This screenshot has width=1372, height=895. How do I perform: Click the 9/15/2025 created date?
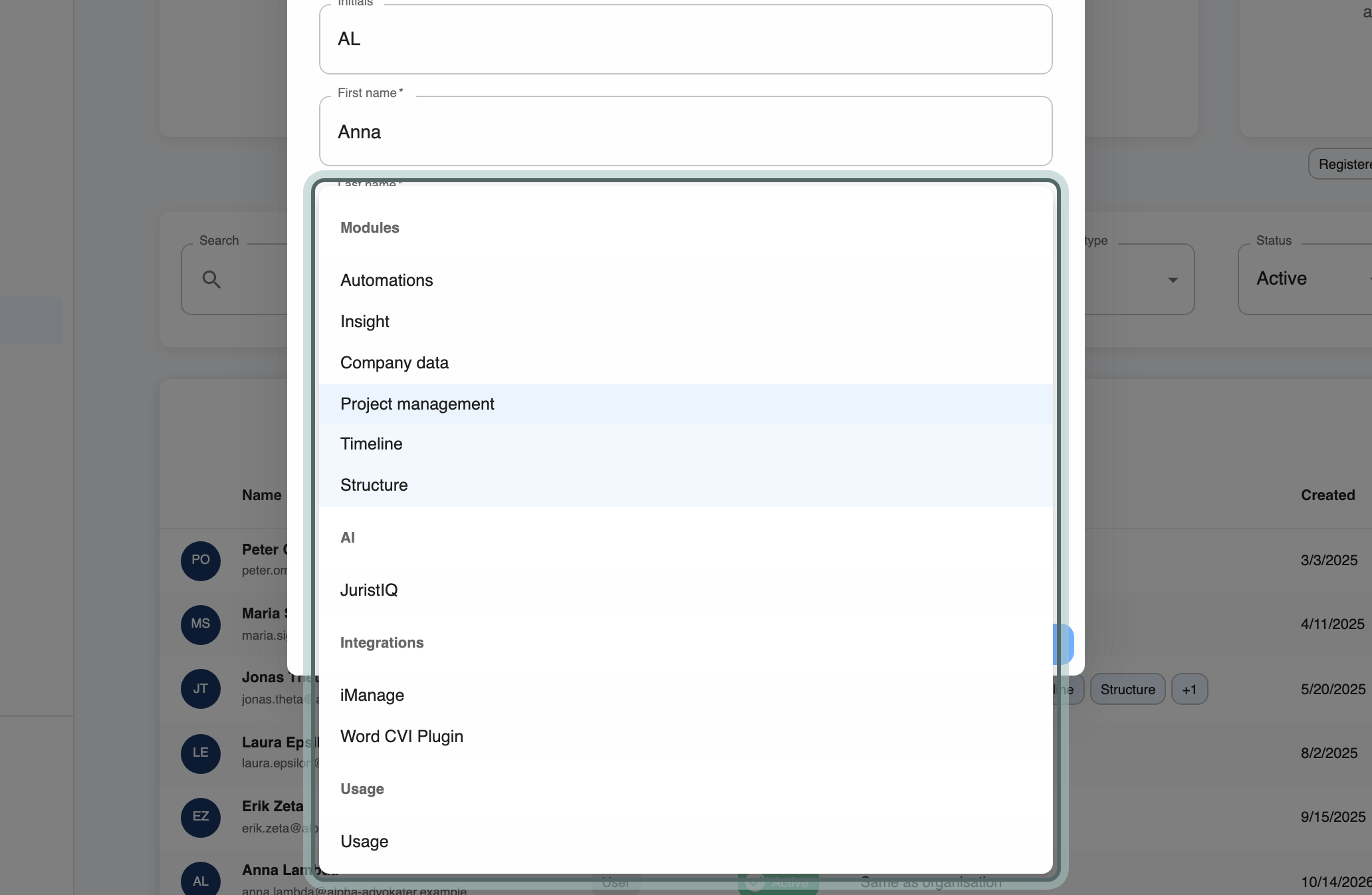tap(1333, 817)
